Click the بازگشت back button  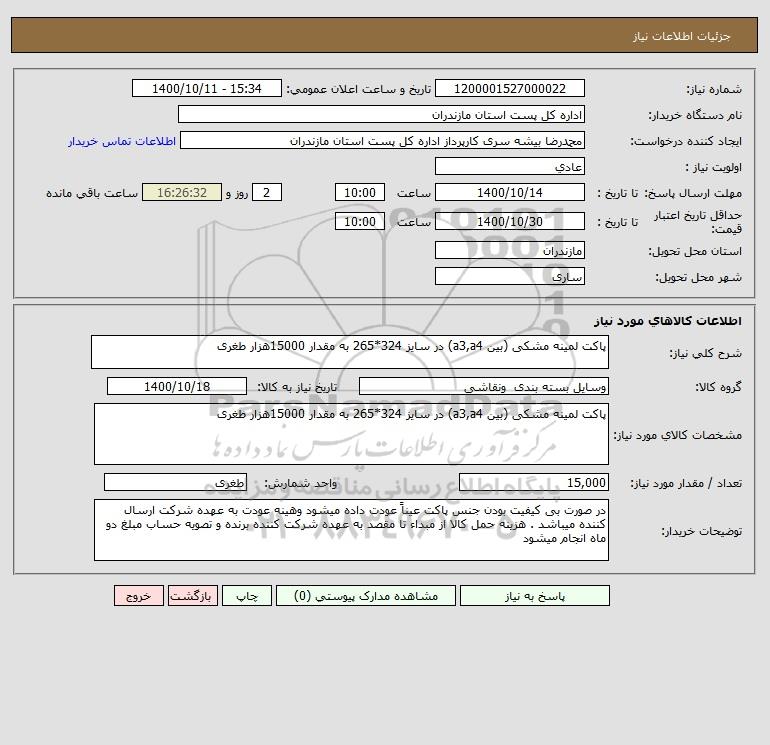pos(192,596)
